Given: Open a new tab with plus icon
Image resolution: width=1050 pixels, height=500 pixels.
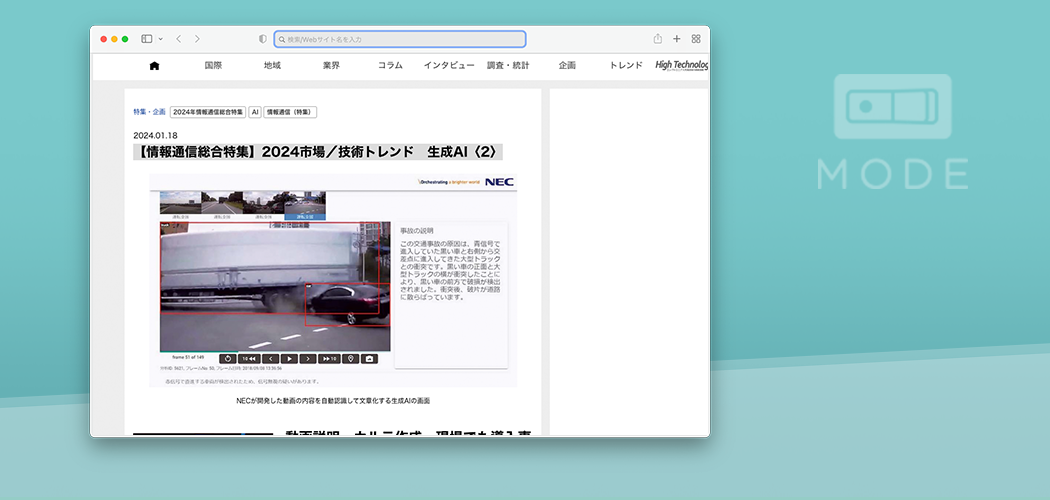Looking at the screenshot, I should coord(677,39).
